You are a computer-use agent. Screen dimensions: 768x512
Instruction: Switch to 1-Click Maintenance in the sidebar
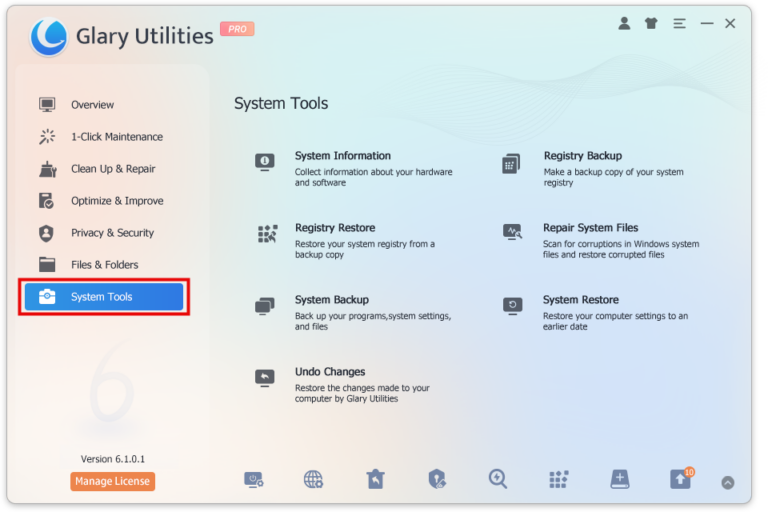[x=116, y=137]
